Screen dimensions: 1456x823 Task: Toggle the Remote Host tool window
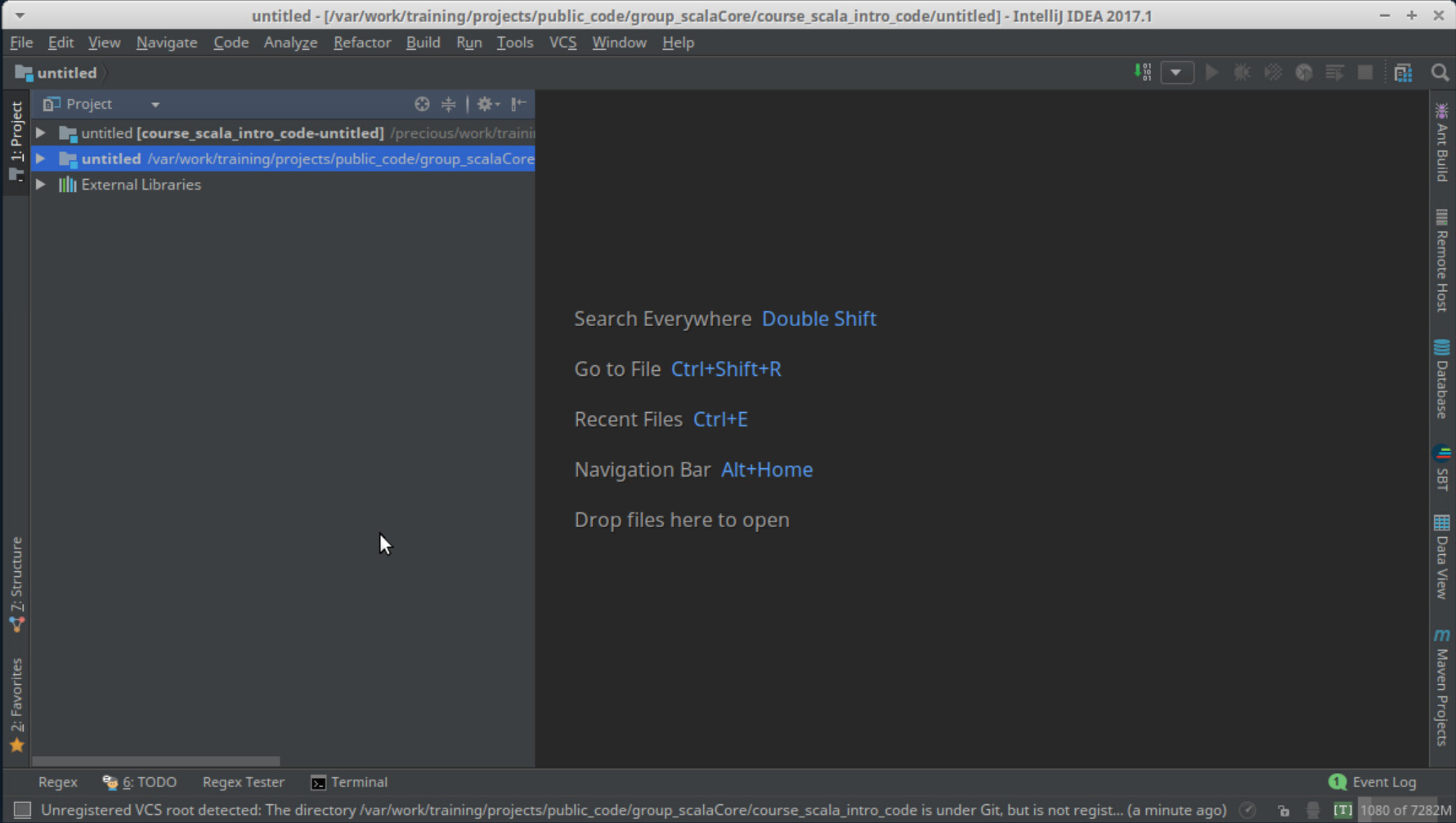click(x=1441, y=261)
